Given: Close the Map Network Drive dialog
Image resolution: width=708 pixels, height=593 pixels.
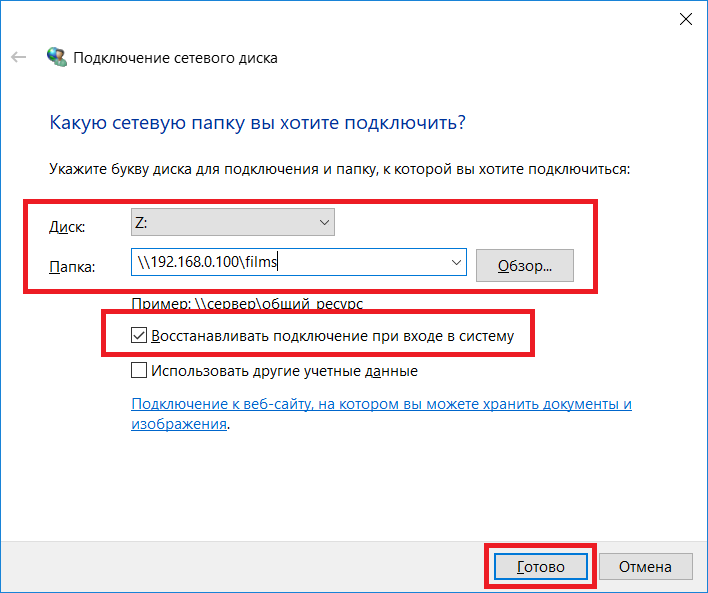Looking at the screenshot, I should 685,19.
